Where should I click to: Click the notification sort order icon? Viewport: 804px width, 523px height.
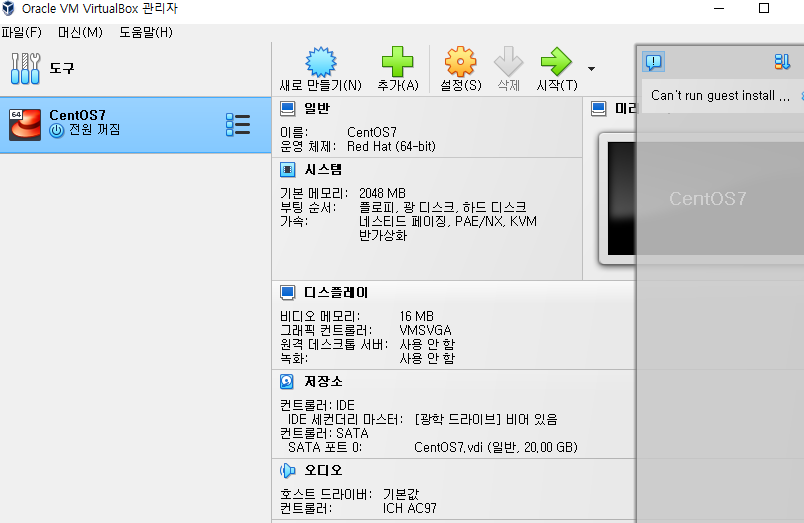point(782,62)
